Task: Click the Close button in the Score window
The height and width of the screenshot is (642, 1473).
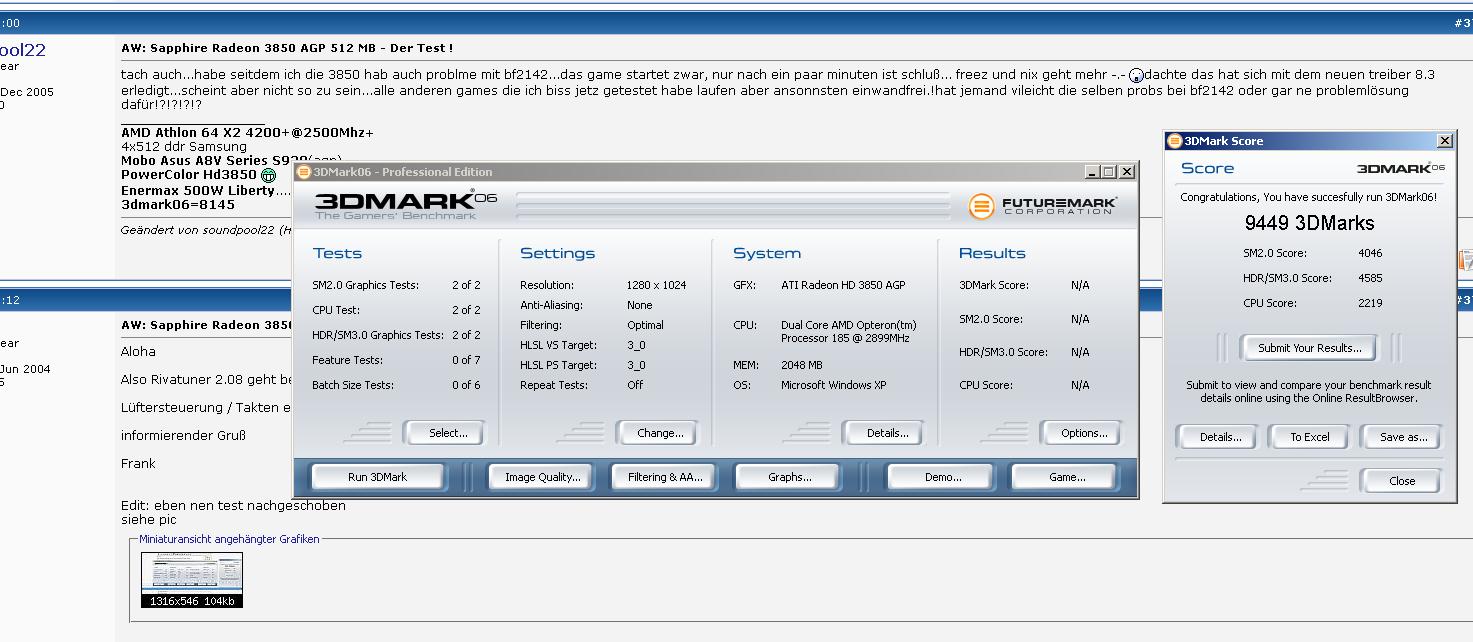Action: pyautogui.click(x=1402, y=481)
